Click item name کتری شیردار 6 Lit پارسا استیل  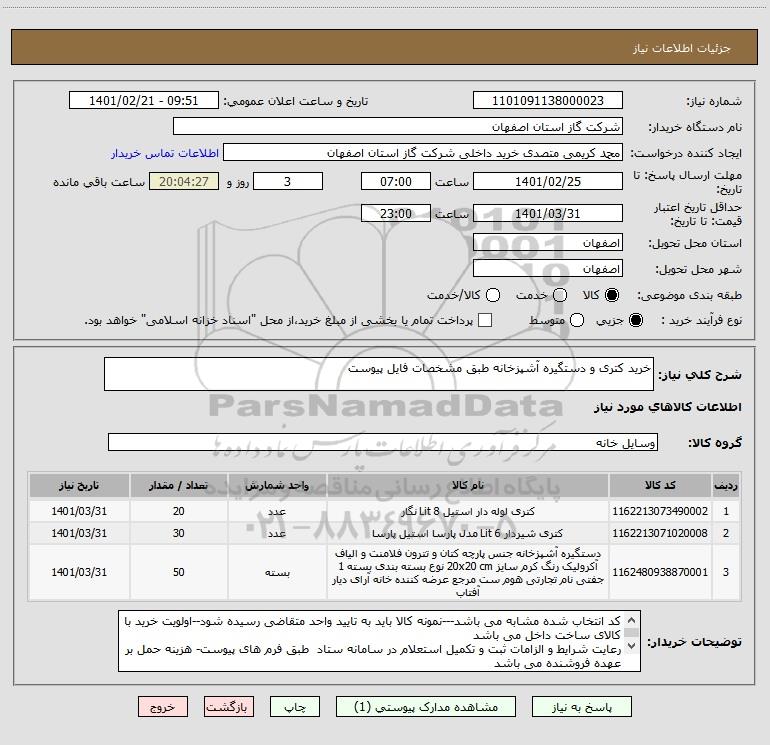(468, 533)
